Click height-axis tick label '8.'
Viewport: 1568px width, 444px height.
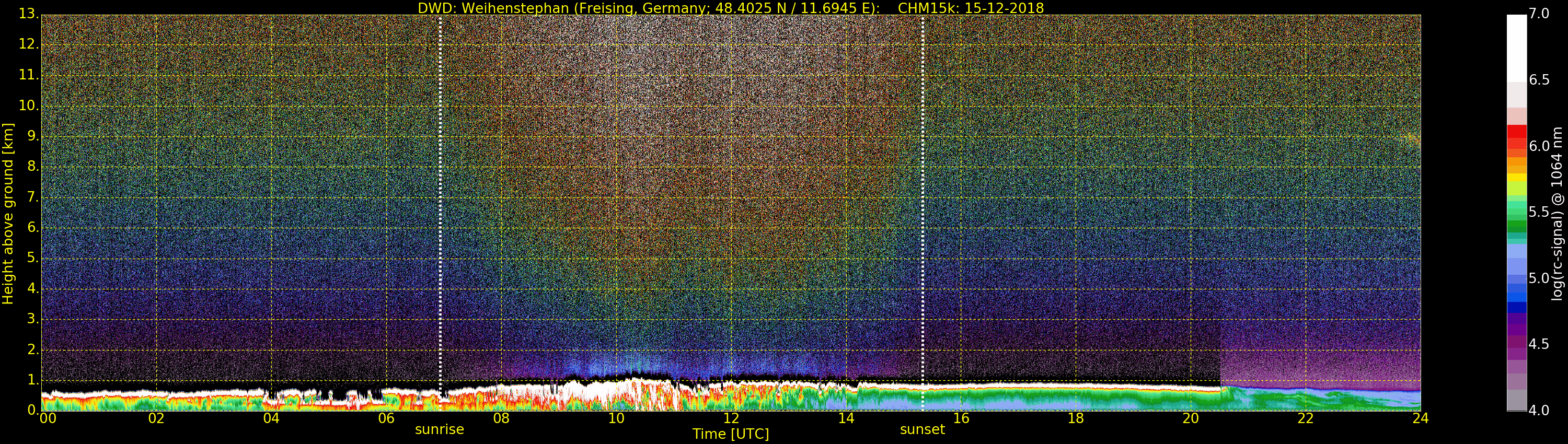point(33,167)
